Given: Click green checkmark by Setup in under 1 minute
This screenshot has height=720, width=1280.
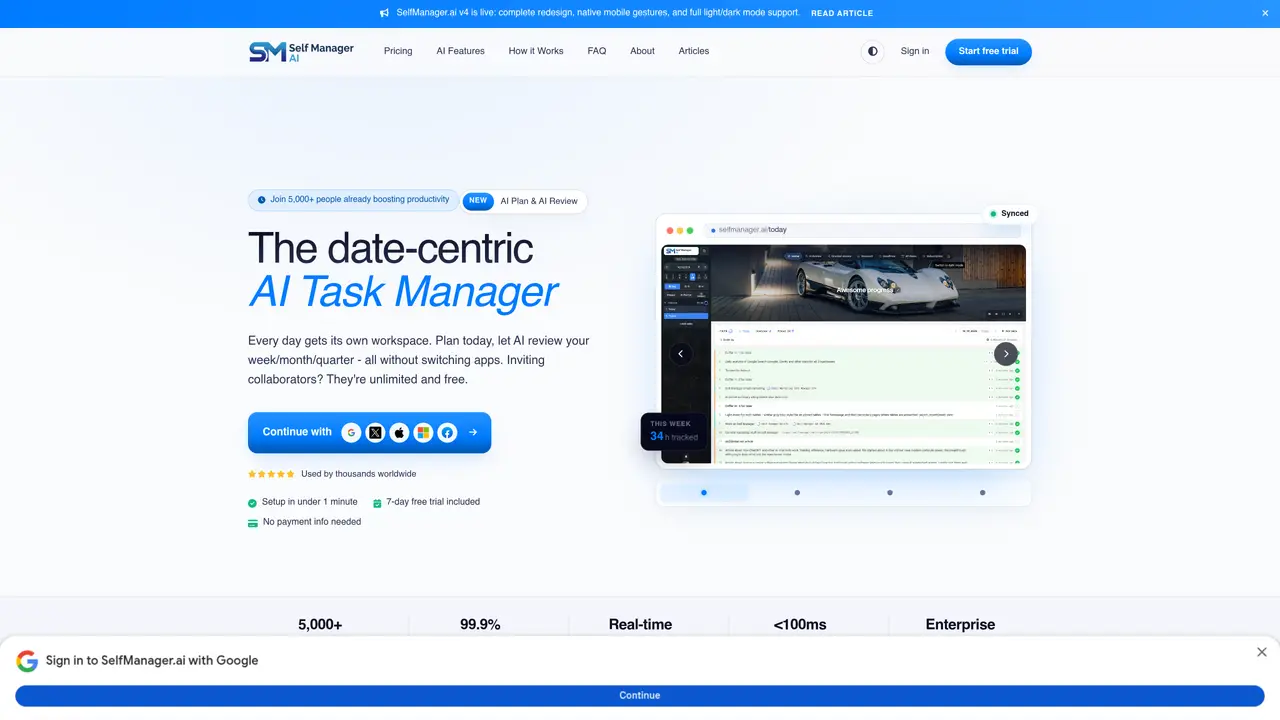Looking at the screenshot, I should 252,502.
